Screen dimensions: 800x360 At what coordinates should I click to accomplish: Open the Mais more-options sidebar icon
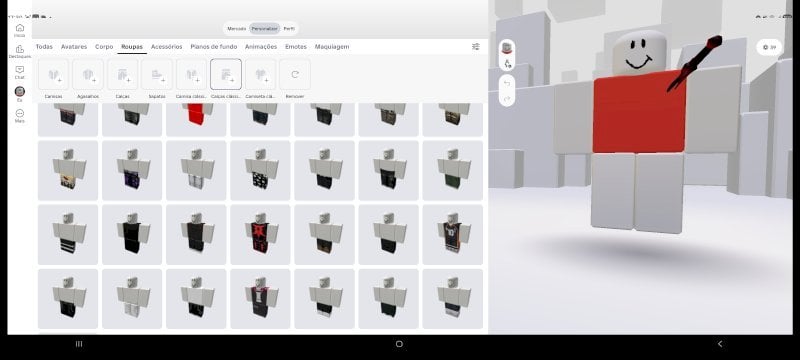[x=19, y=115]
